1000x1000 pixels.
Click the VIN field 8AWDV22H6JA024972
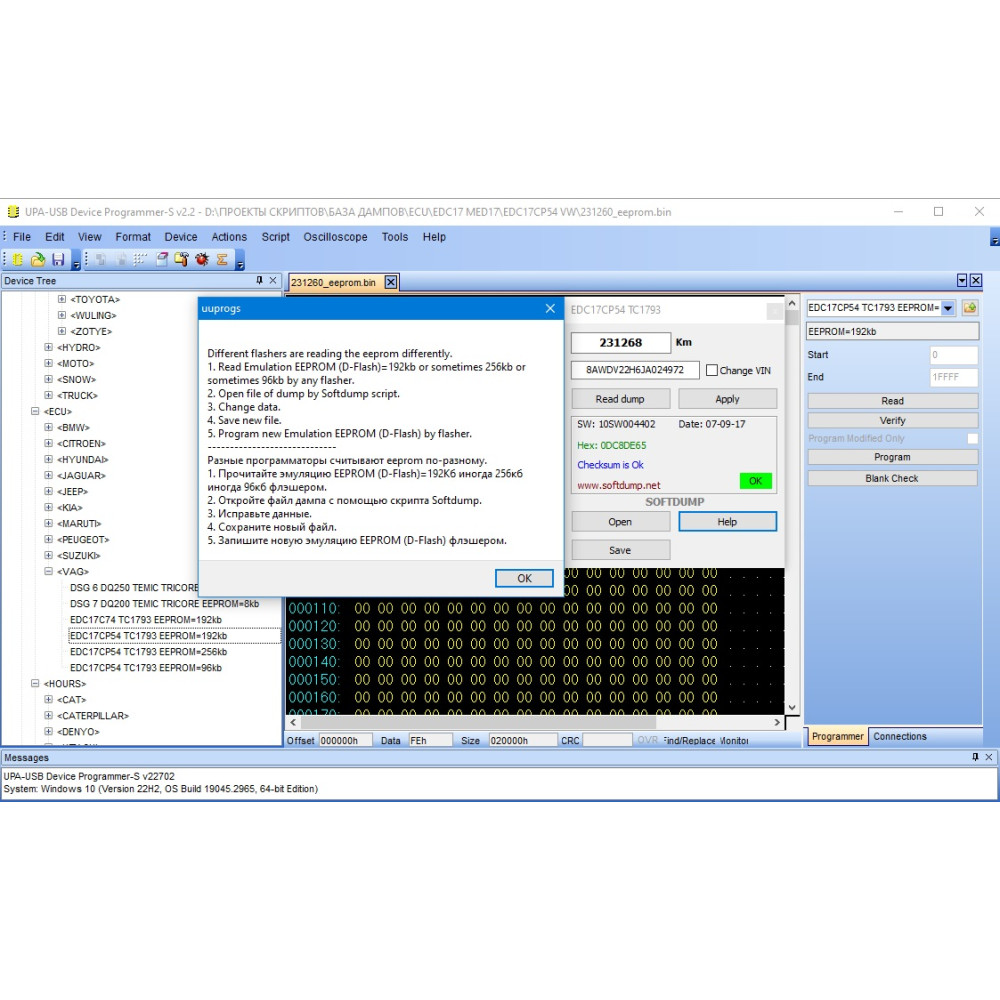635,370
